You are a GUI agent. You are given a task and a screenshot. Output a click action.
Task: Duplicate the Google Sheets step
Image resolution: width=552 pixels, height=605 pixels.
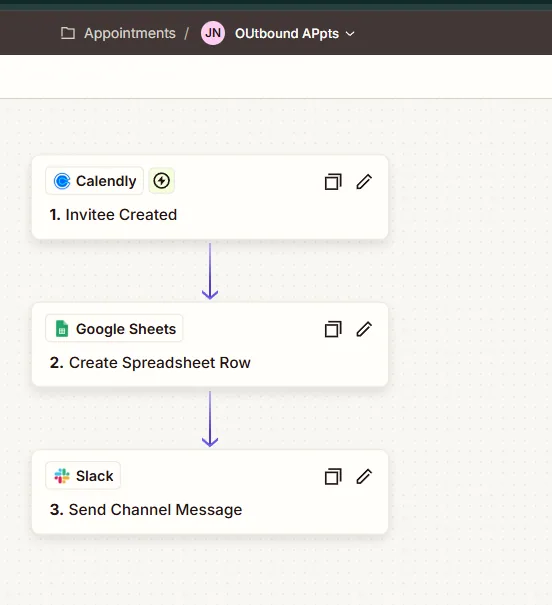[x=333, y=329]
